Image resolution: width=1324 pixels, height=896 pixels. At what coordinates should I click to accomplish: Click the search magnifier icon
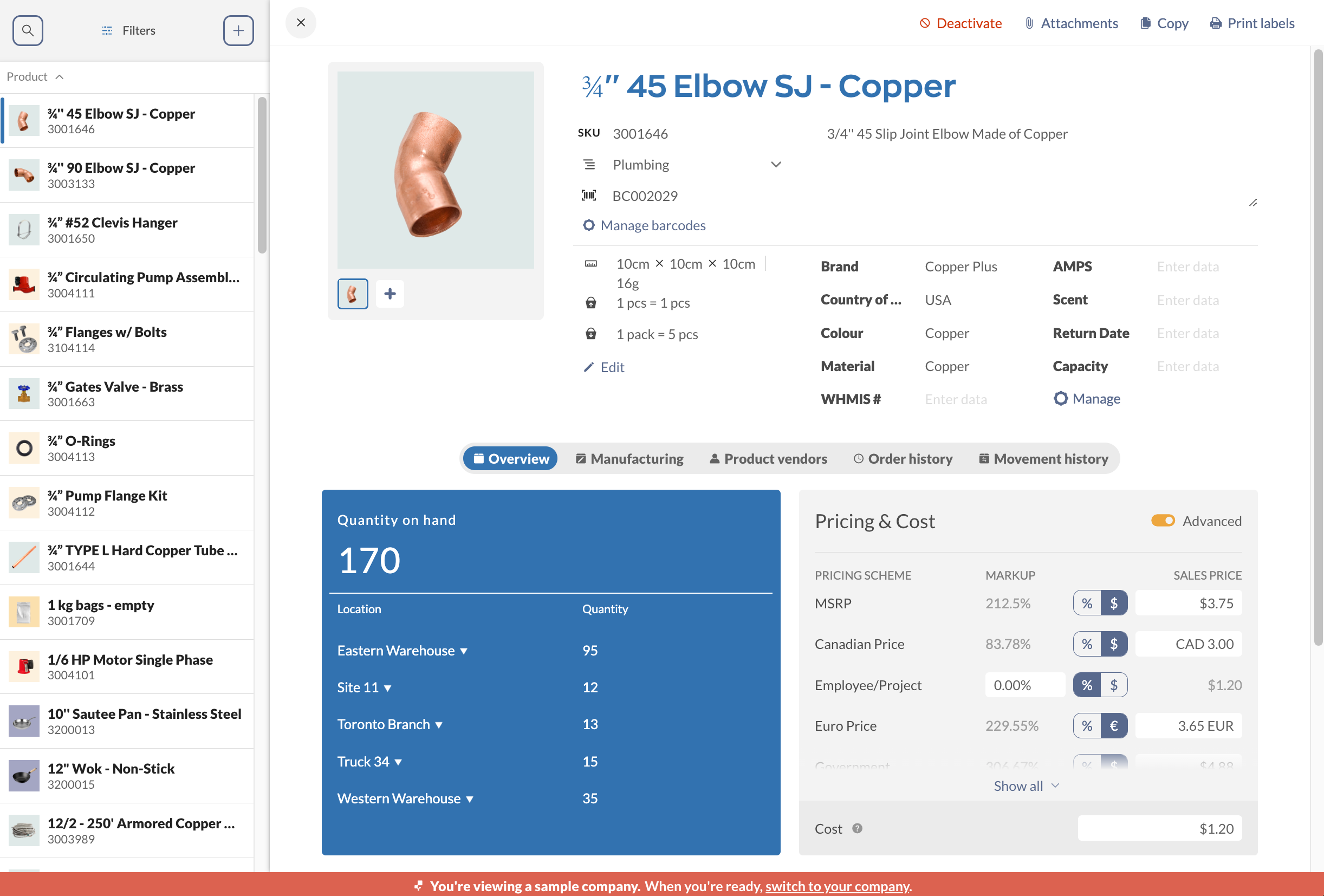coord(27,30)
